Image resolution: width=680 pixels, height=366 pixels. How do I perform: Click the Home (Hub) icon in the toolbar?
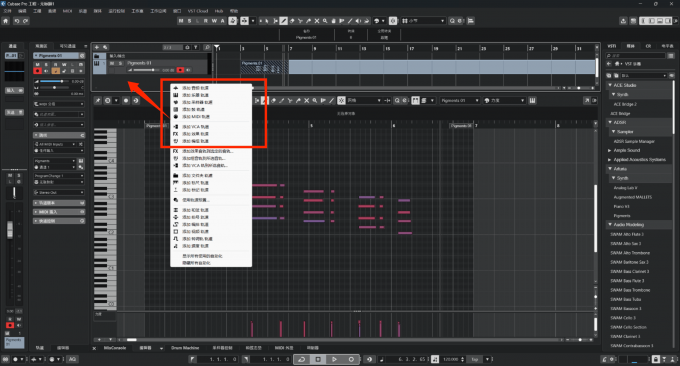[x=6, y=21]
